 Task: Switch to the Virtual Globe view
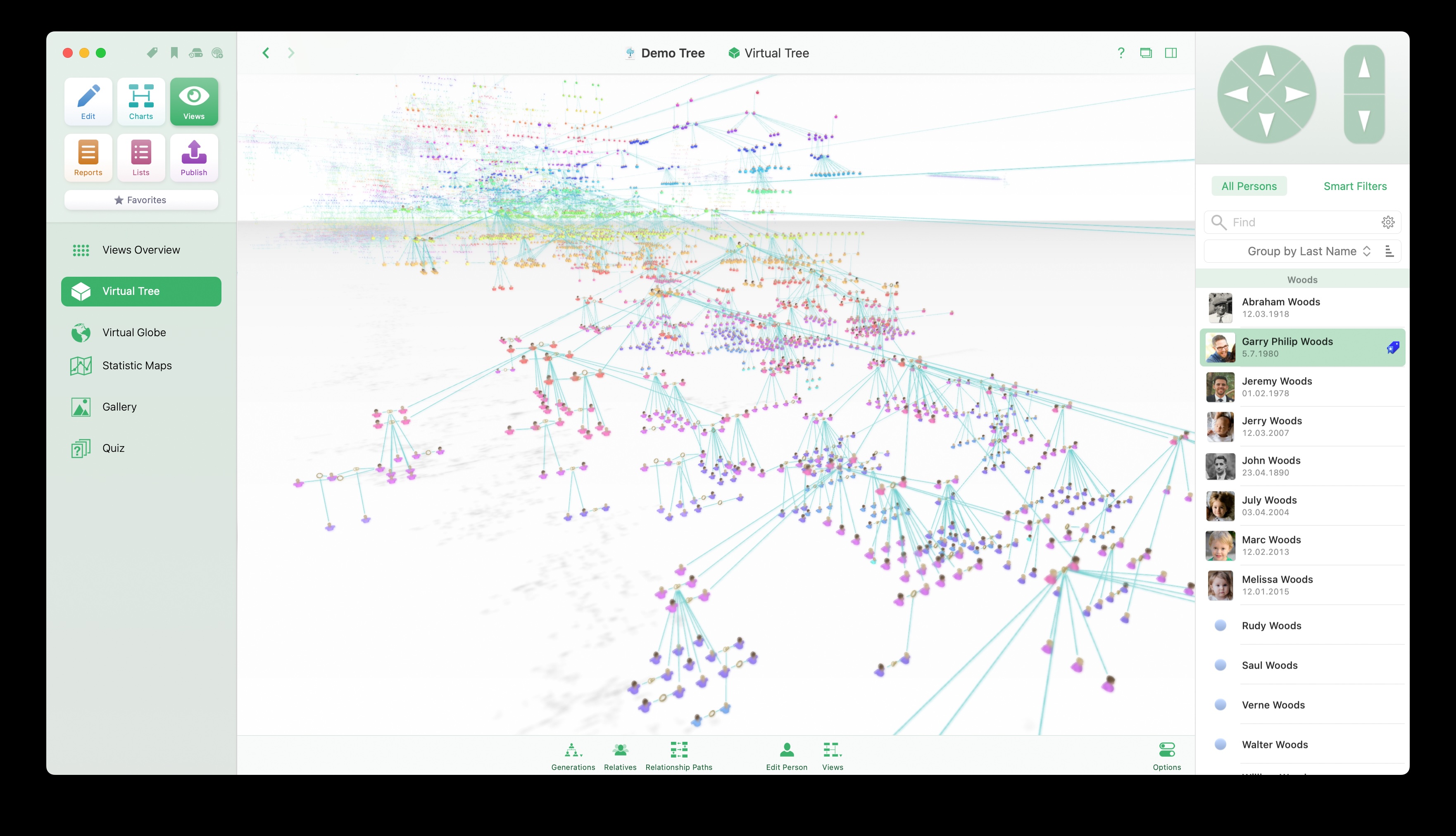pyautogui.click(x=133, y=332)
